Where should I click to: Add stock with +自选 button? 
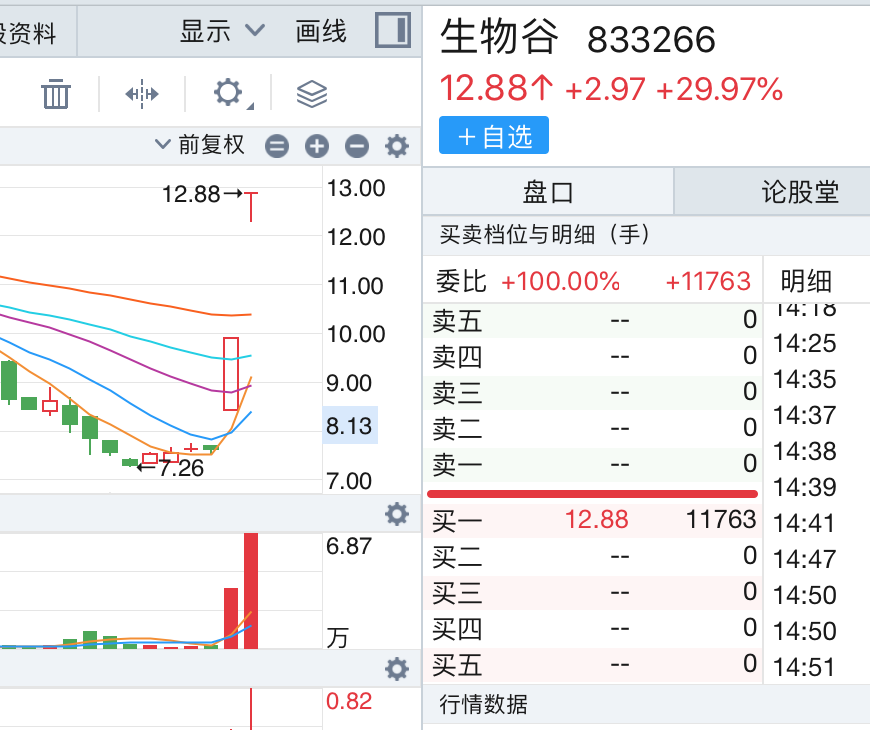pyautogui.click(x=494, y=136)
